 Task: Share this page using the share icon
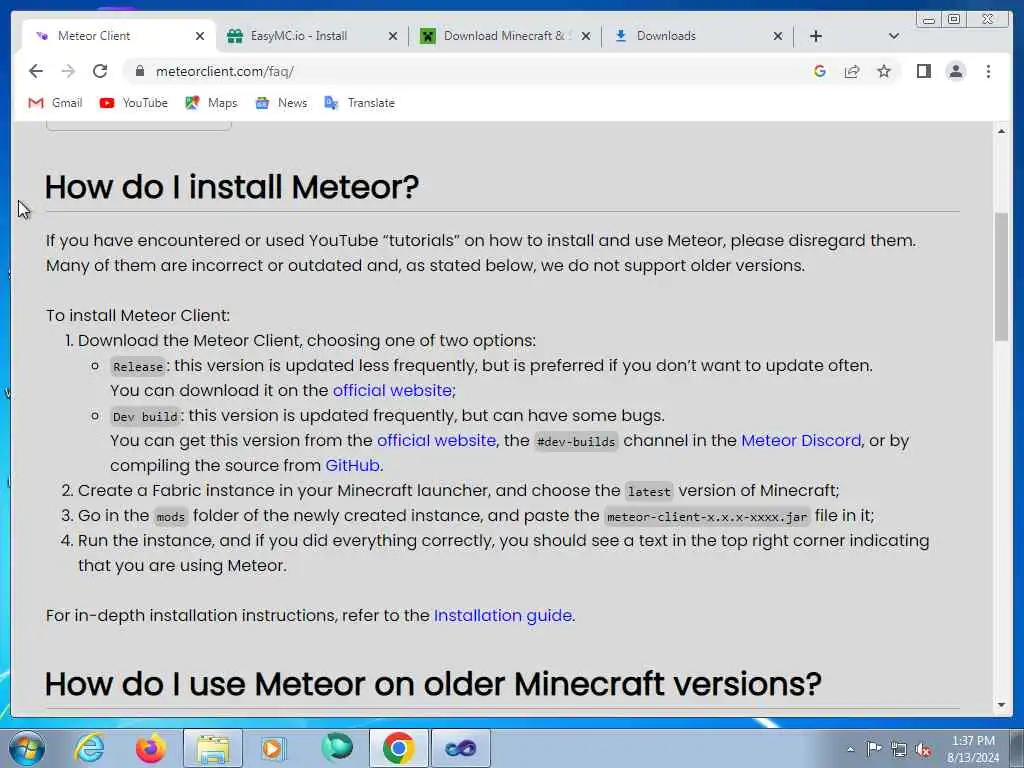pos(852,71)
